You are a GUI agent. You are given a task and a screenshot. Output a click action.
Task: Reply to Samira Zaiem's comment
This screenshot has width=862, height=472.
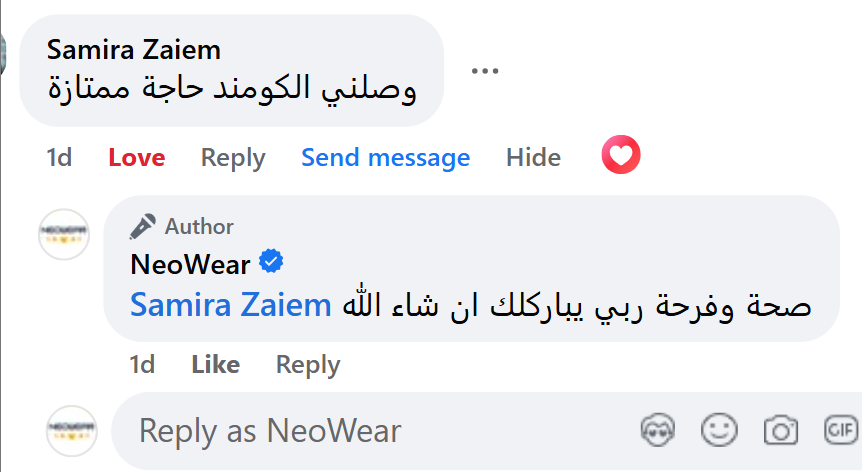[233, 157]
